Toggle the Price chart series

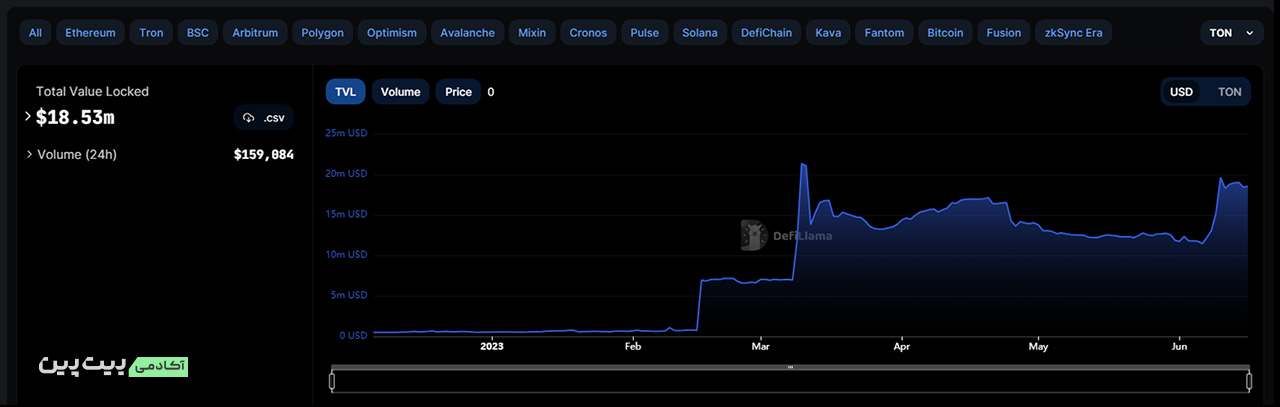458,92
